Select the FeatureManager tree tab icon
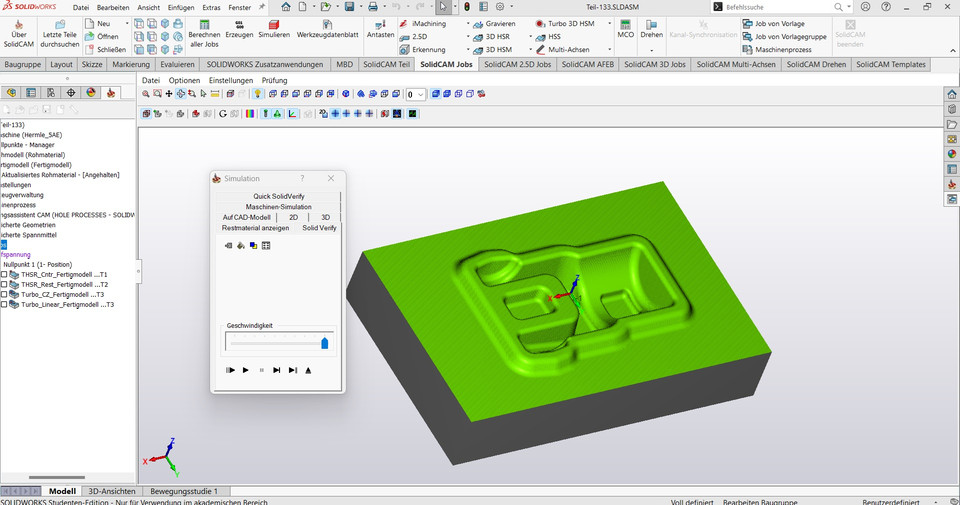Screen dimensions: 960x505 pos(12,92)
